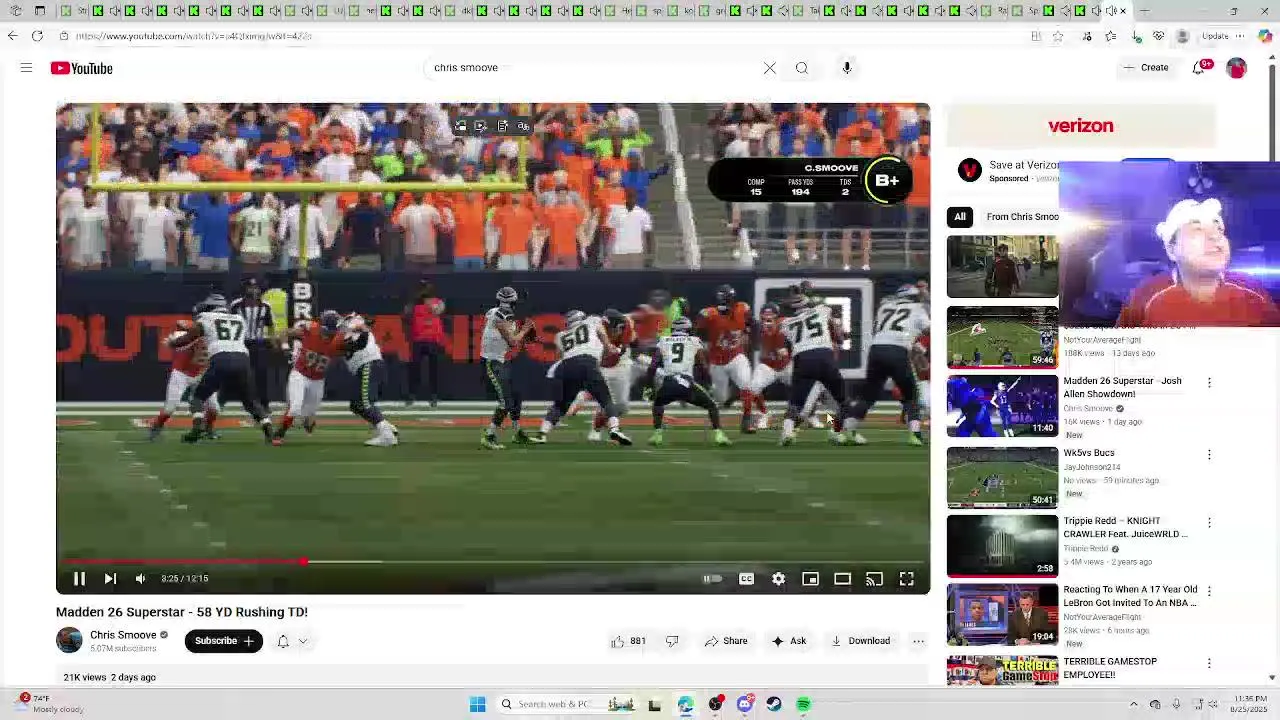Open Steam from the taskbar

(x=774, y=704)
